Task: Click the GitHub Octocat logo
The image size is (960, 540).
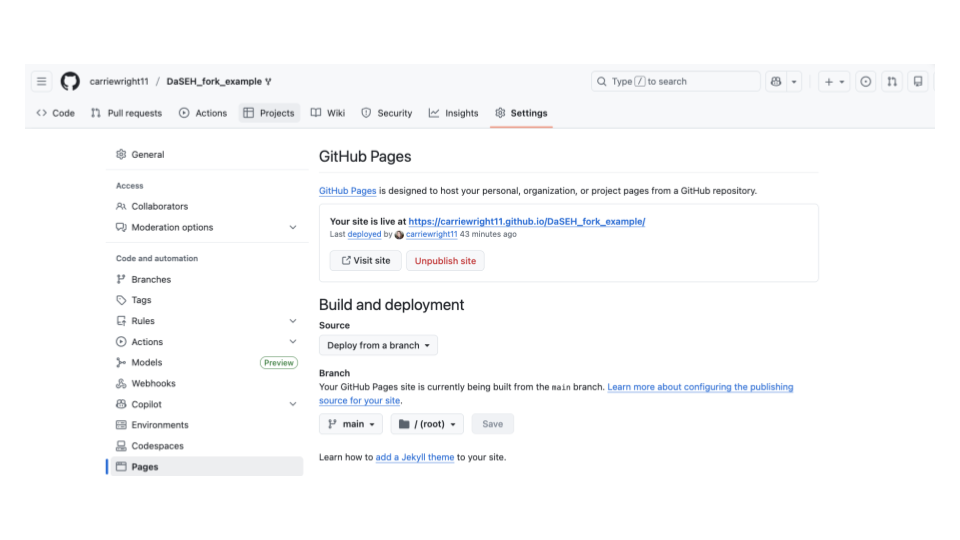Action: tap(70, 81)
